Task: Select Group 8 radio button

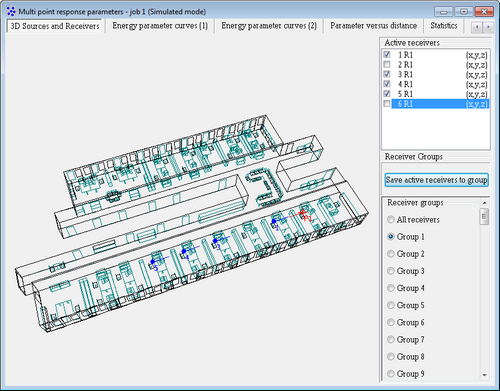Action: (391, 357)
